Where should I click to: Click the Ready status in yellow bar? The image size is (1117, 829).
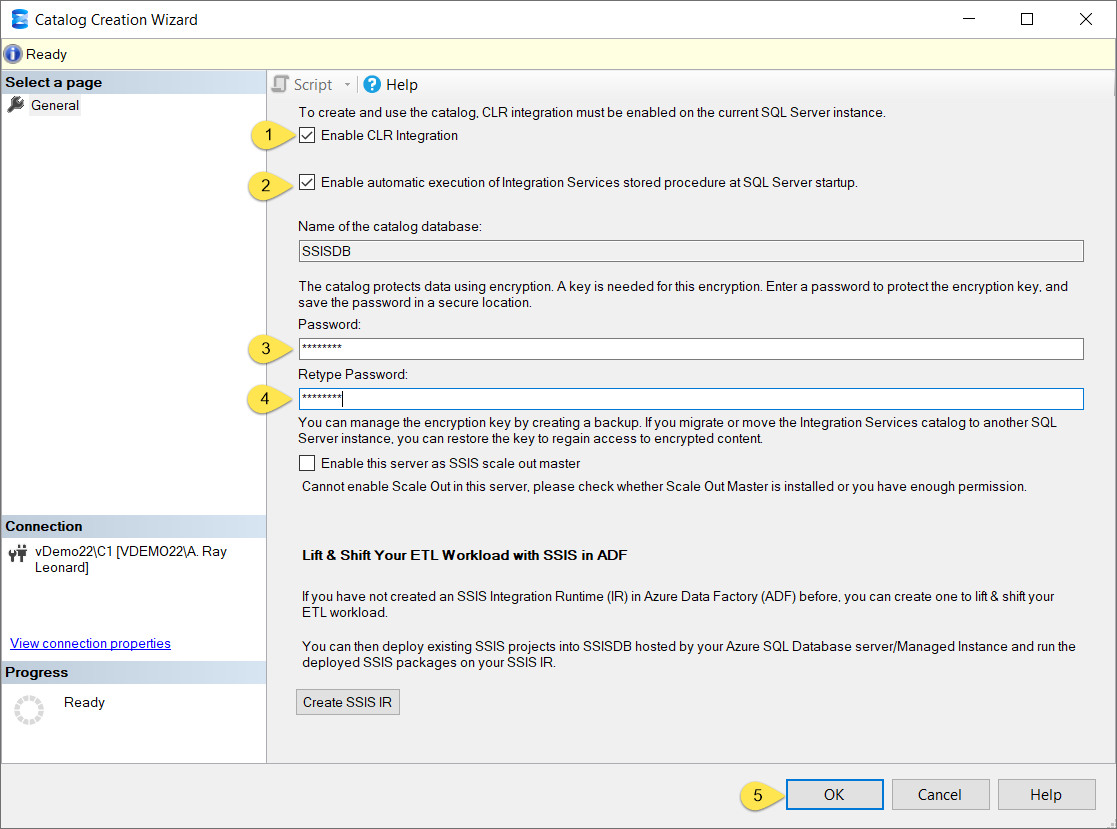pos(46,54)
